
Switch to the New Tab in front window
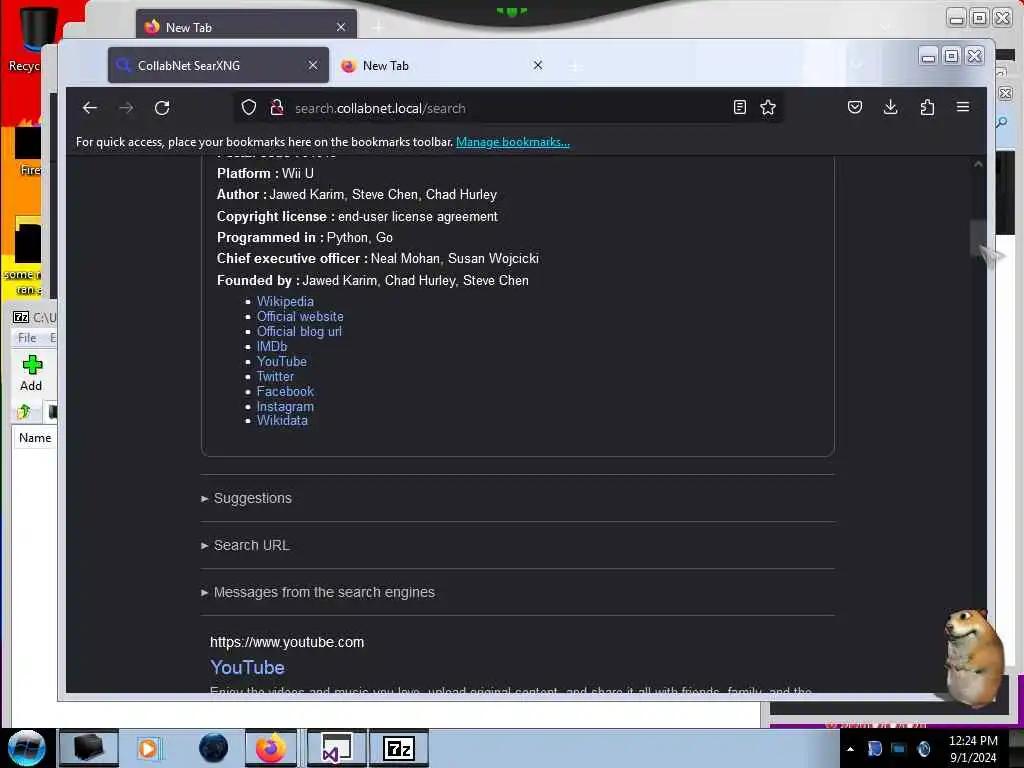(x=442, y=65)
